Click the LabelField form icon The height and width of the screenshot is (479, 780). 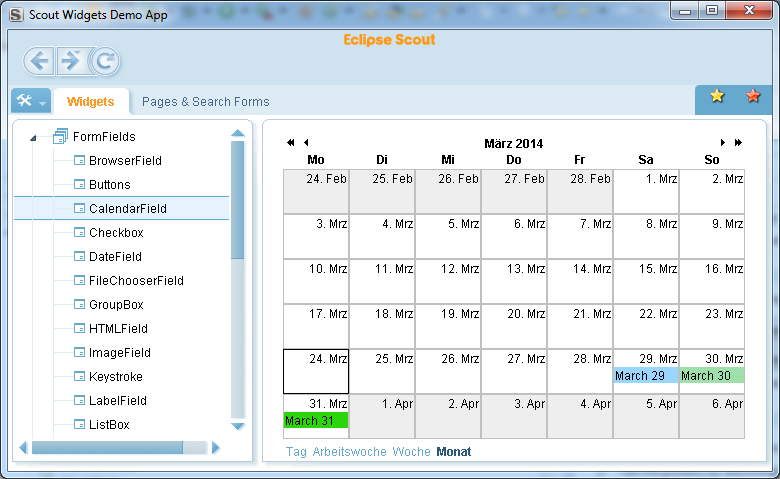tap(79, 400)
